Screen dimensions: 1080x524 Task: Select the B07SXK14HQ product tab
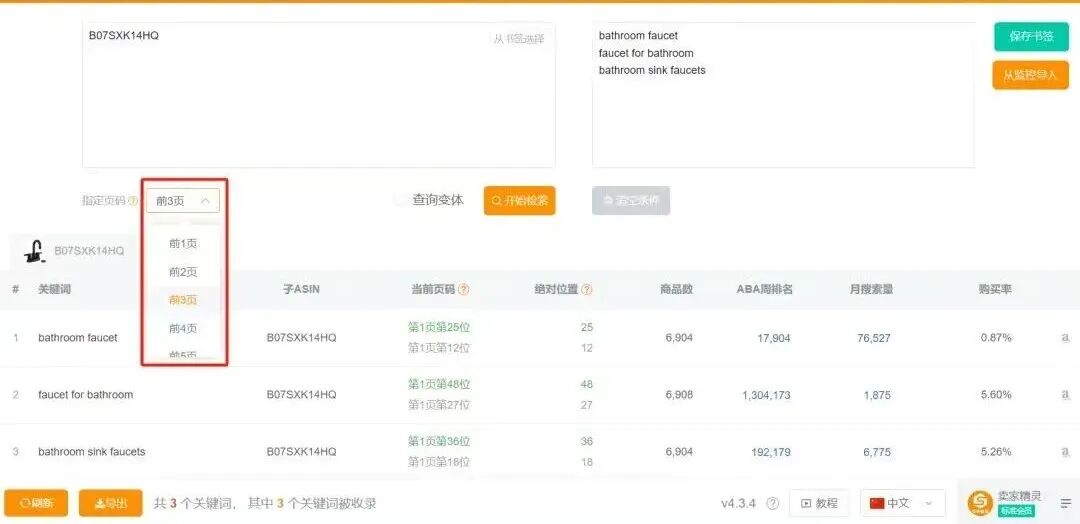coord(74,251)
